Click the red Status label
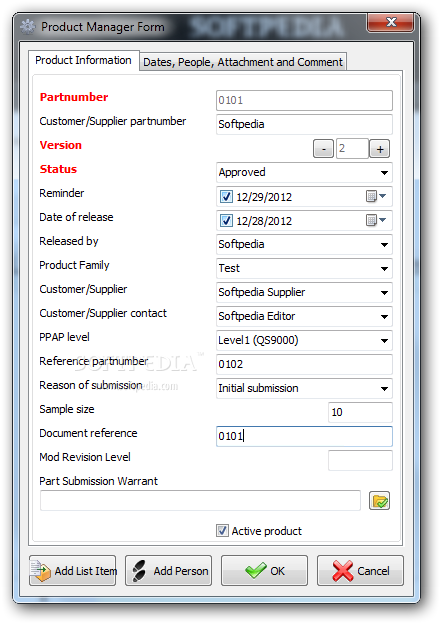Viewport: 441px width, 624px height. point(59,169)
